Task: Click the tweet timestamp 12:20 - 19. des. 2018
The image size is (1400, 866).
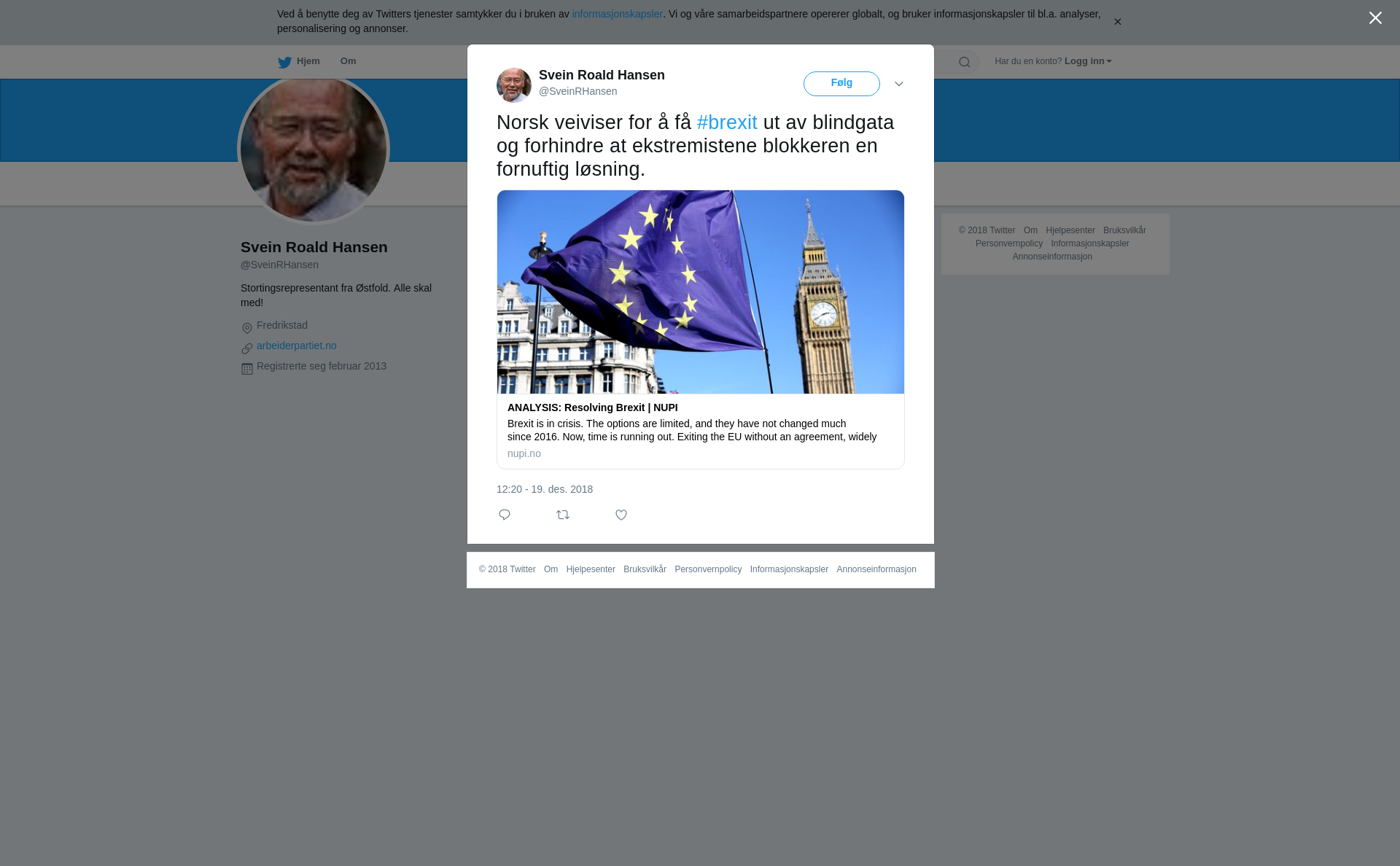Action: [x=545, y=489]
